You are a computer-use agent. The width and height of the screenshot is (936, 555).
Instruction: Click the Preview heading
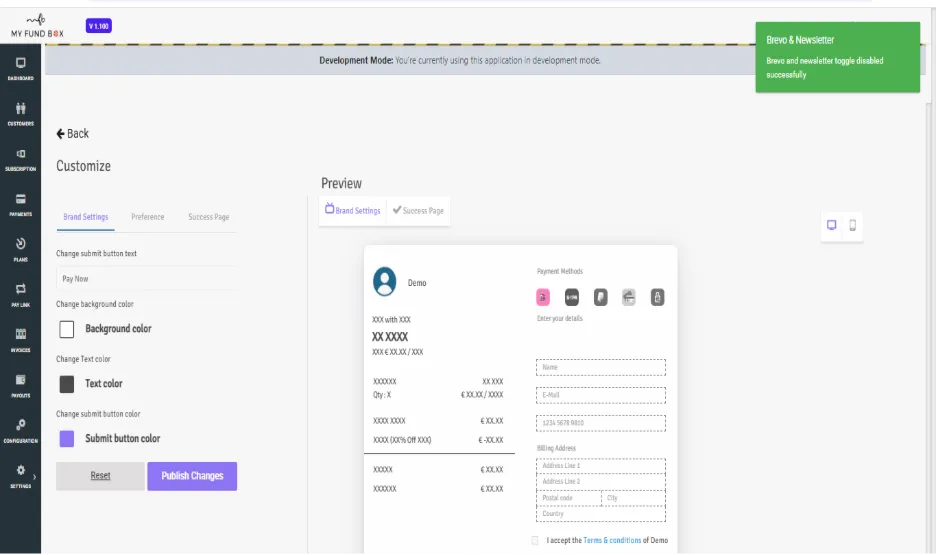click(341, 183)
